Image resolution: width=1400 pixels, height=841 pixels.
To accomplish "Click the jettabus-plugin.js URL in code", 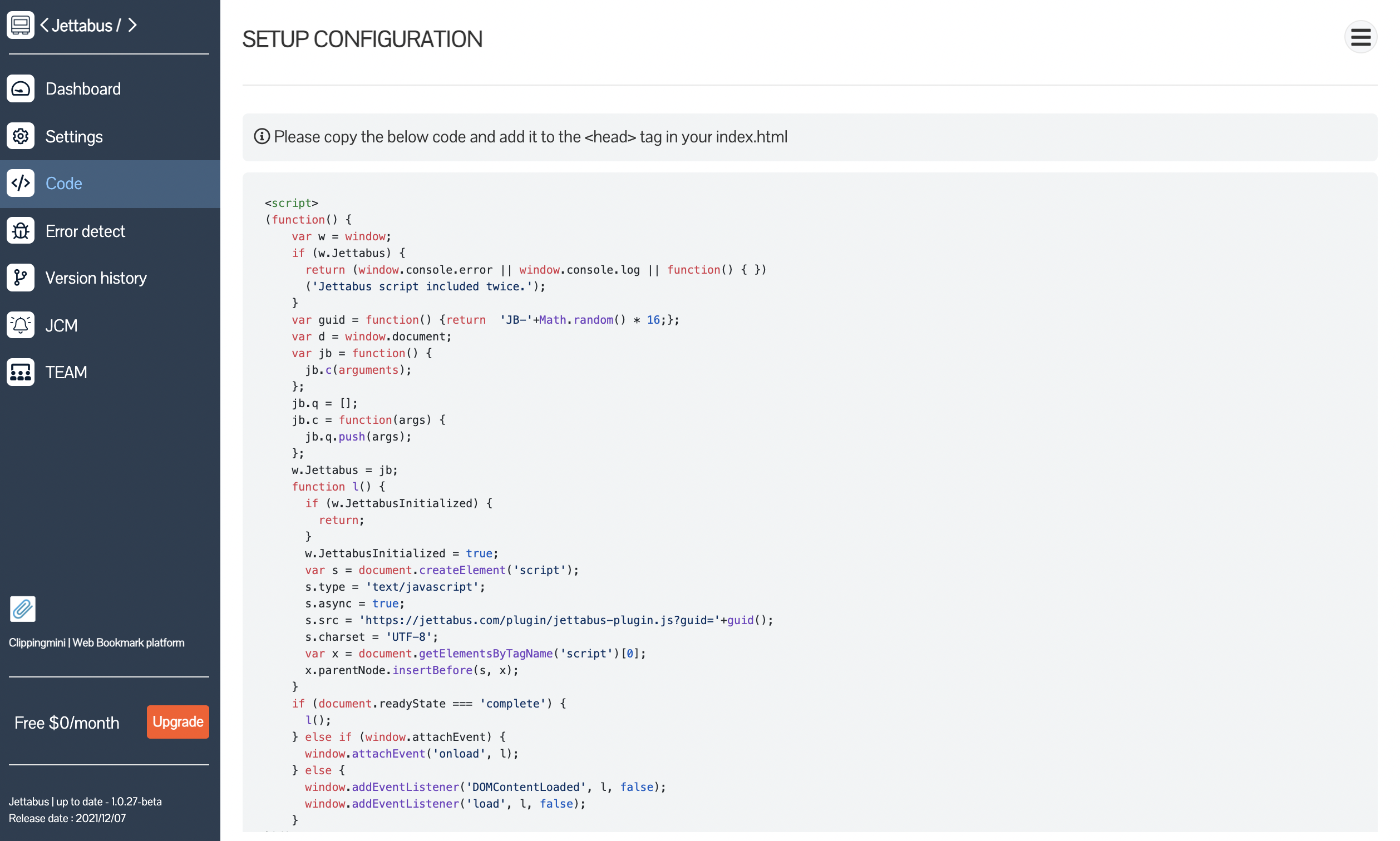I will tap(541, 620).
